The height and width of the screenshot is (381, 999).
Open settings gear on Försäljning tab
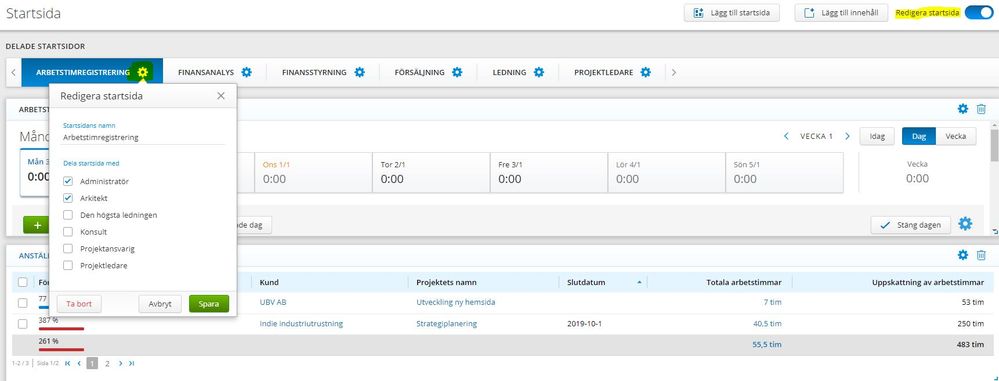click(457, 72)
